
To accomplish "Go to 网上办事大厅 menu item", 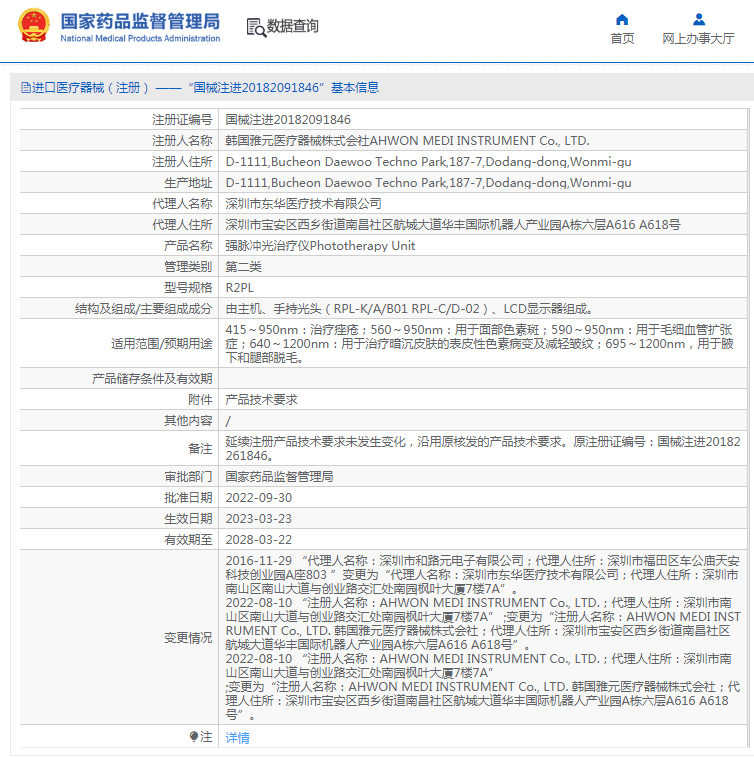I will tap(698, 39).
